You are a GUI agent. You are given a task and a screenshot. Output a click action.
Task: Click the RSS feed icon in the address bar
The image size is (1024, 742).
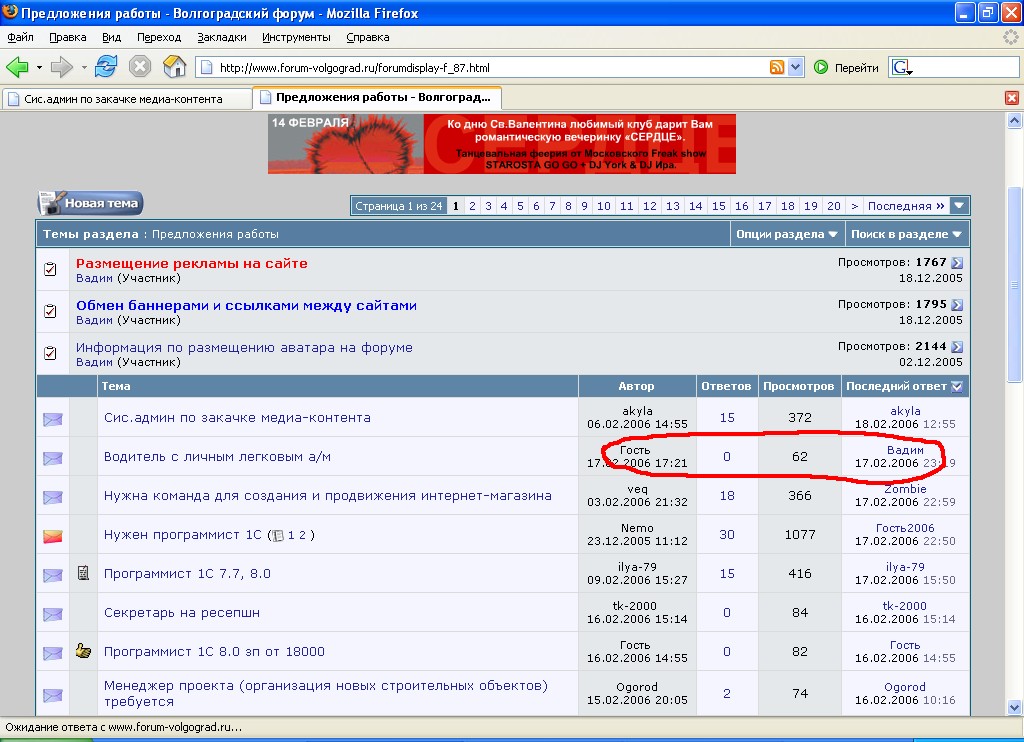(x=777, y=68)
